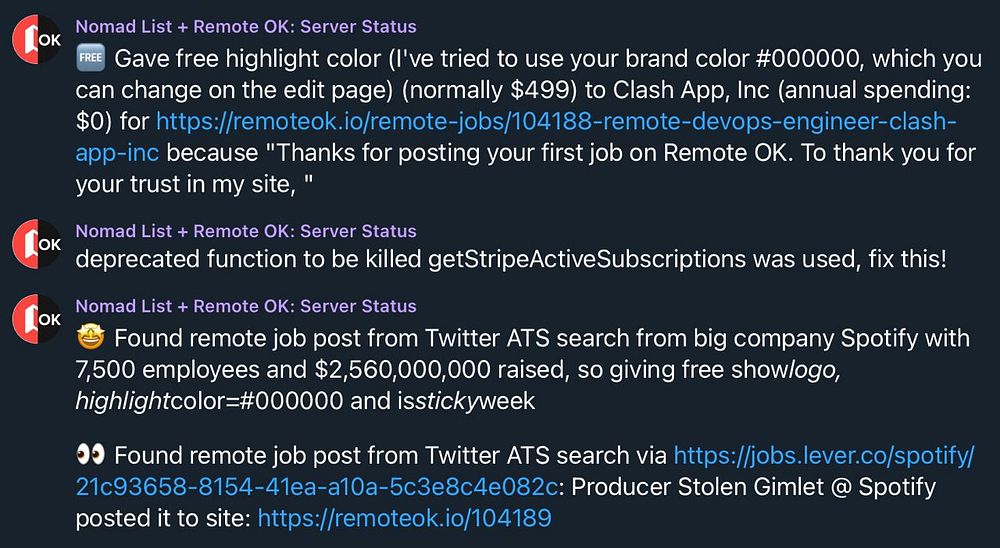This screenshot has height=548, width=1000.
Task: Open the avatar next to the deprecated function message
Action: [36, 243]
